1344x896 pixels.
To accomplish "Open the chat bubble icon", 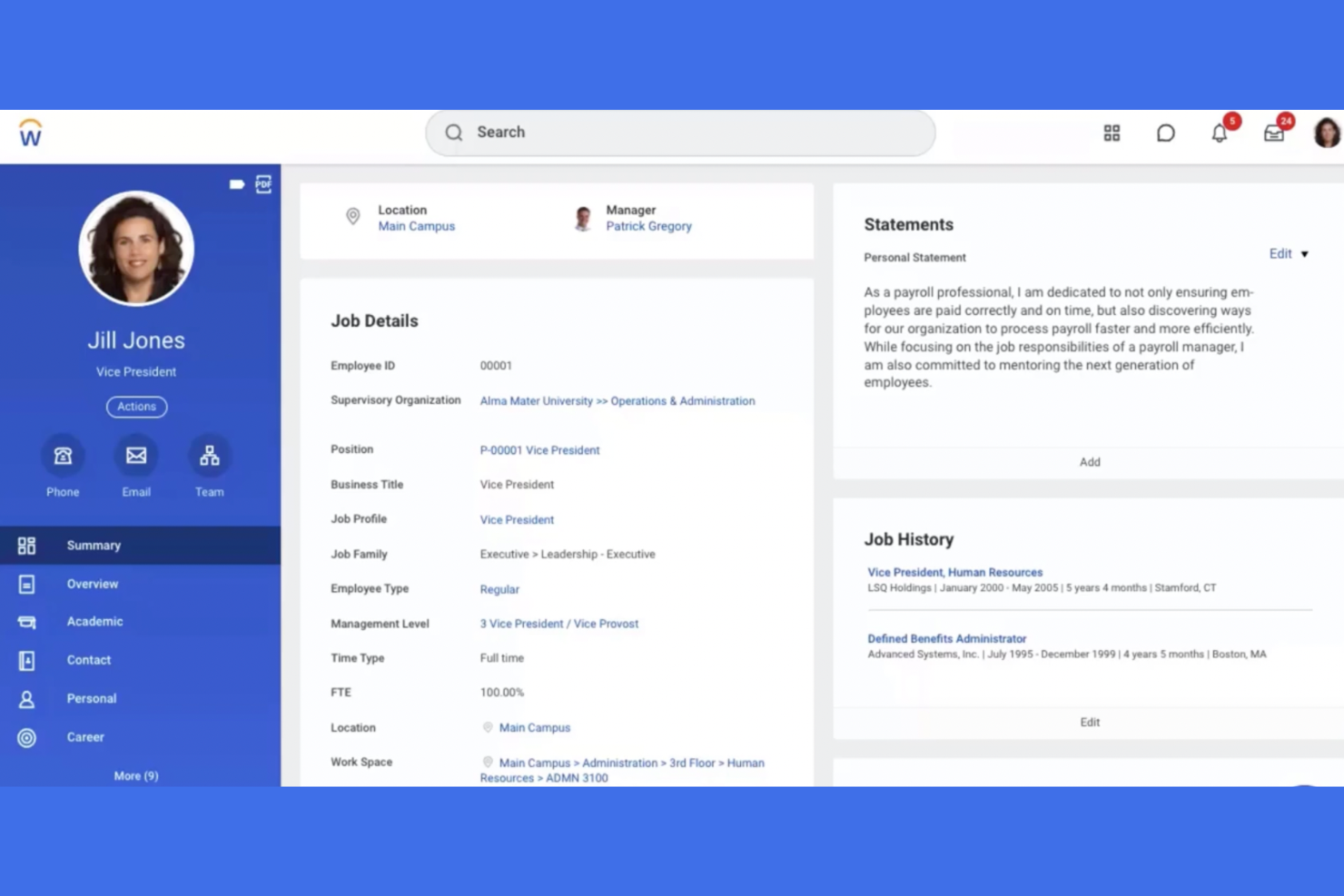I will tap(1165, 133).
